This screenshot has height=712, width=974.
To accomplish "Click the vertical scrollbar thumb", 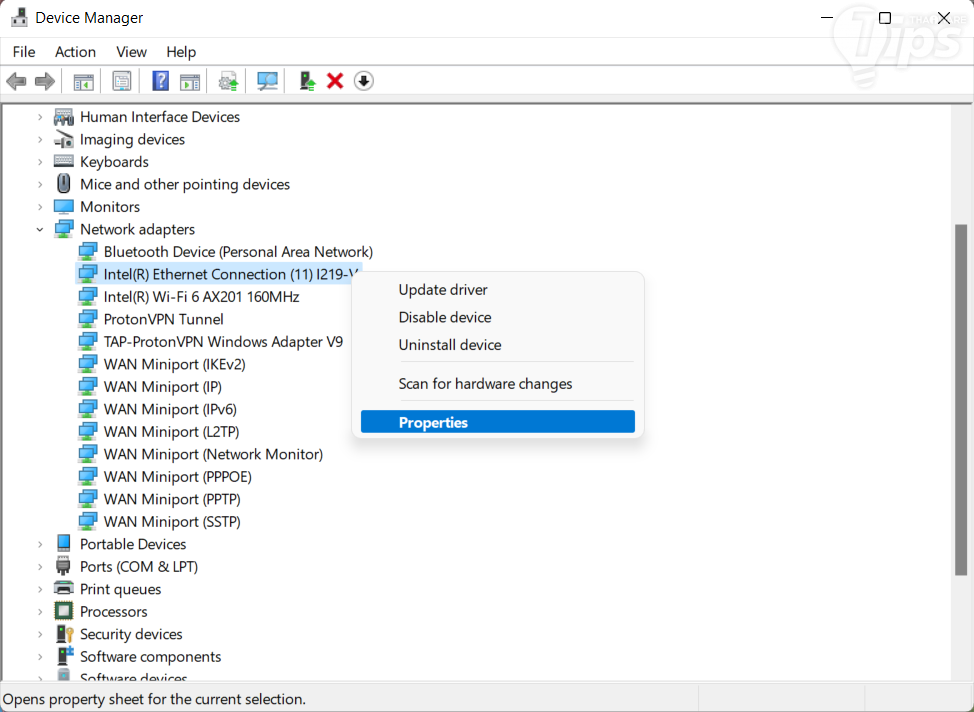I will pos(961,399).
